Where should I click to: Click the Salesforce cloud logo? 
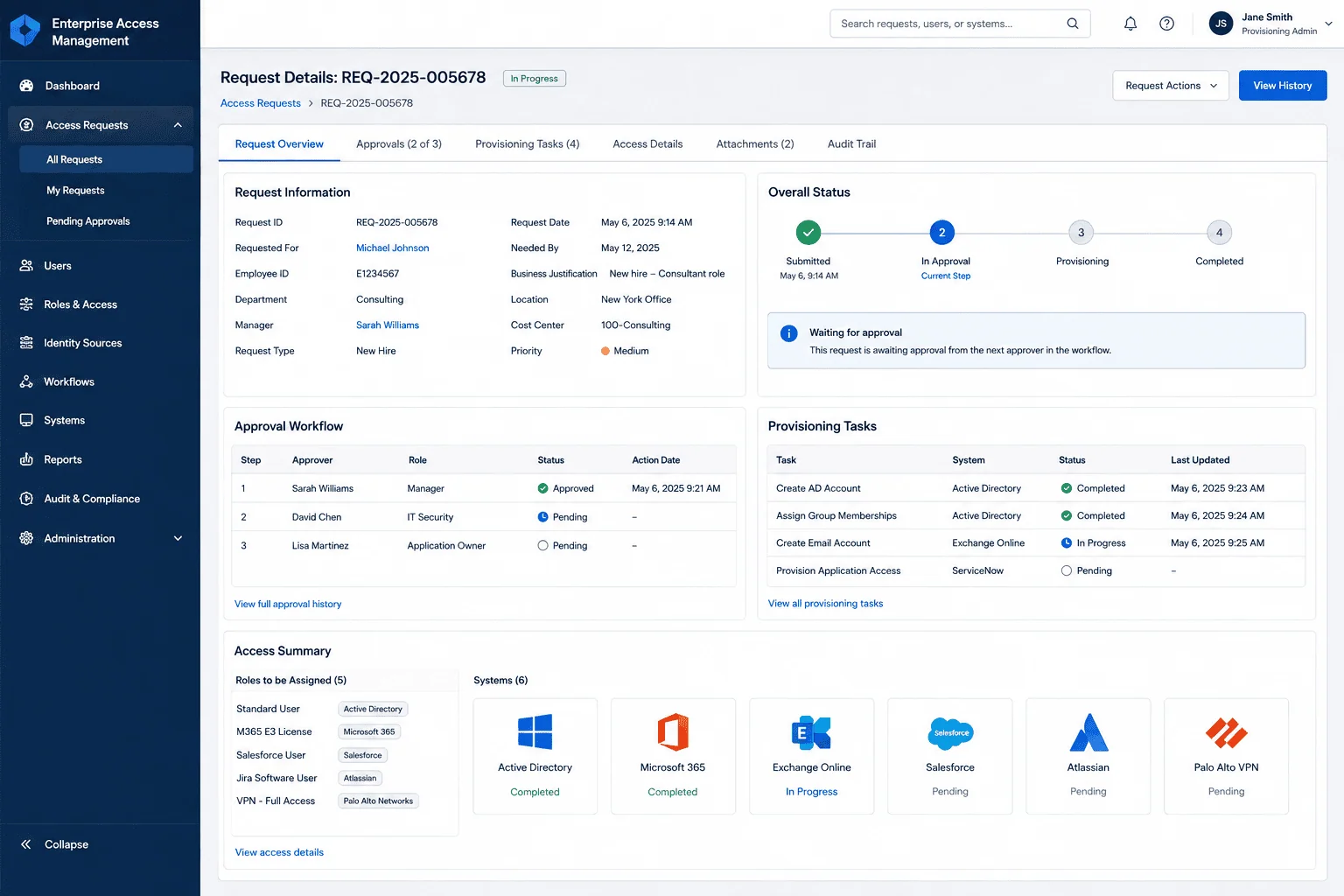pyautogui.click(x=950, y=733)
